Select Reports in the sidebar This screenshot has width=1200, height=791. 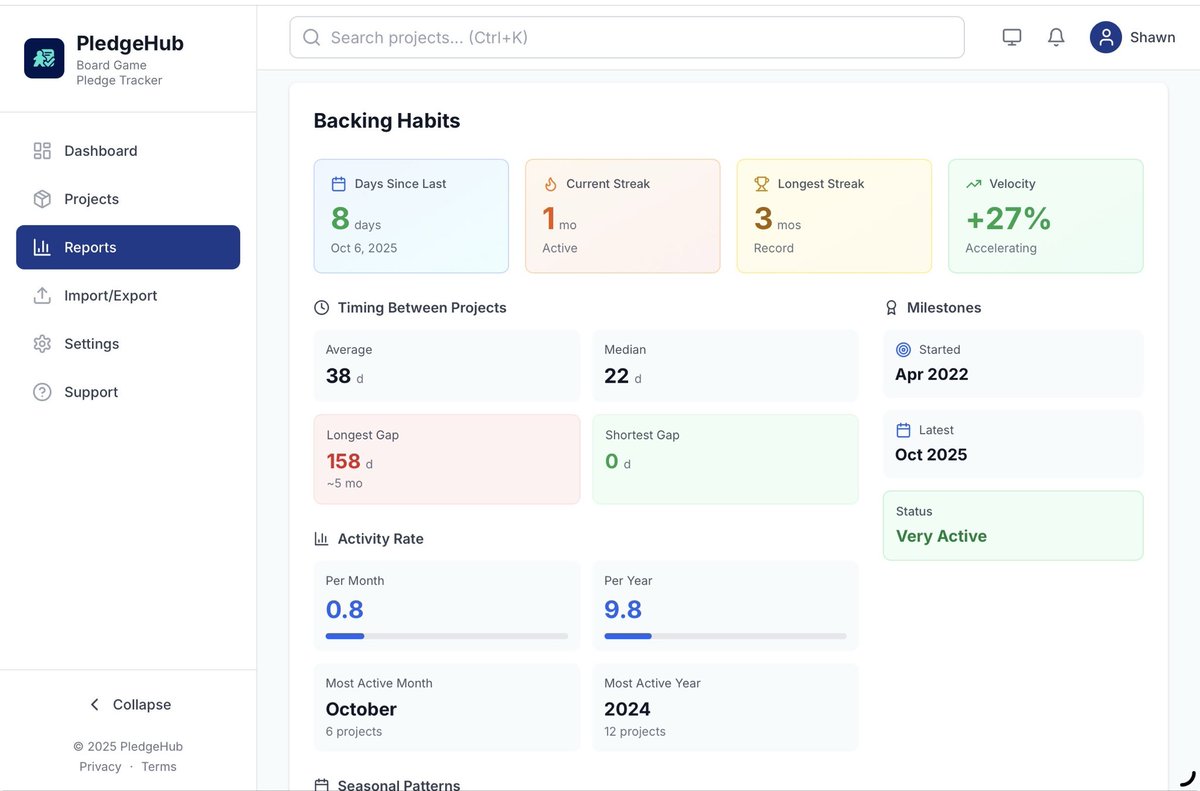[128, 247]
